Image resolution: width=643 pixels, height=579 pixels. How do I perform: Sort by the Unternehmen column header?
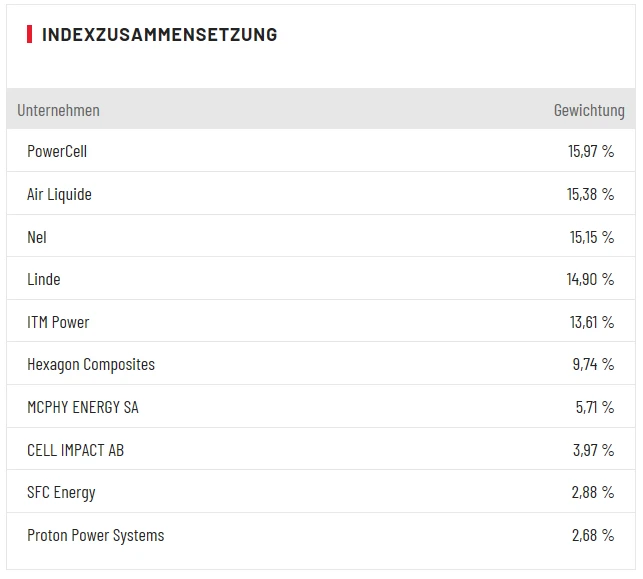[58, 110]
